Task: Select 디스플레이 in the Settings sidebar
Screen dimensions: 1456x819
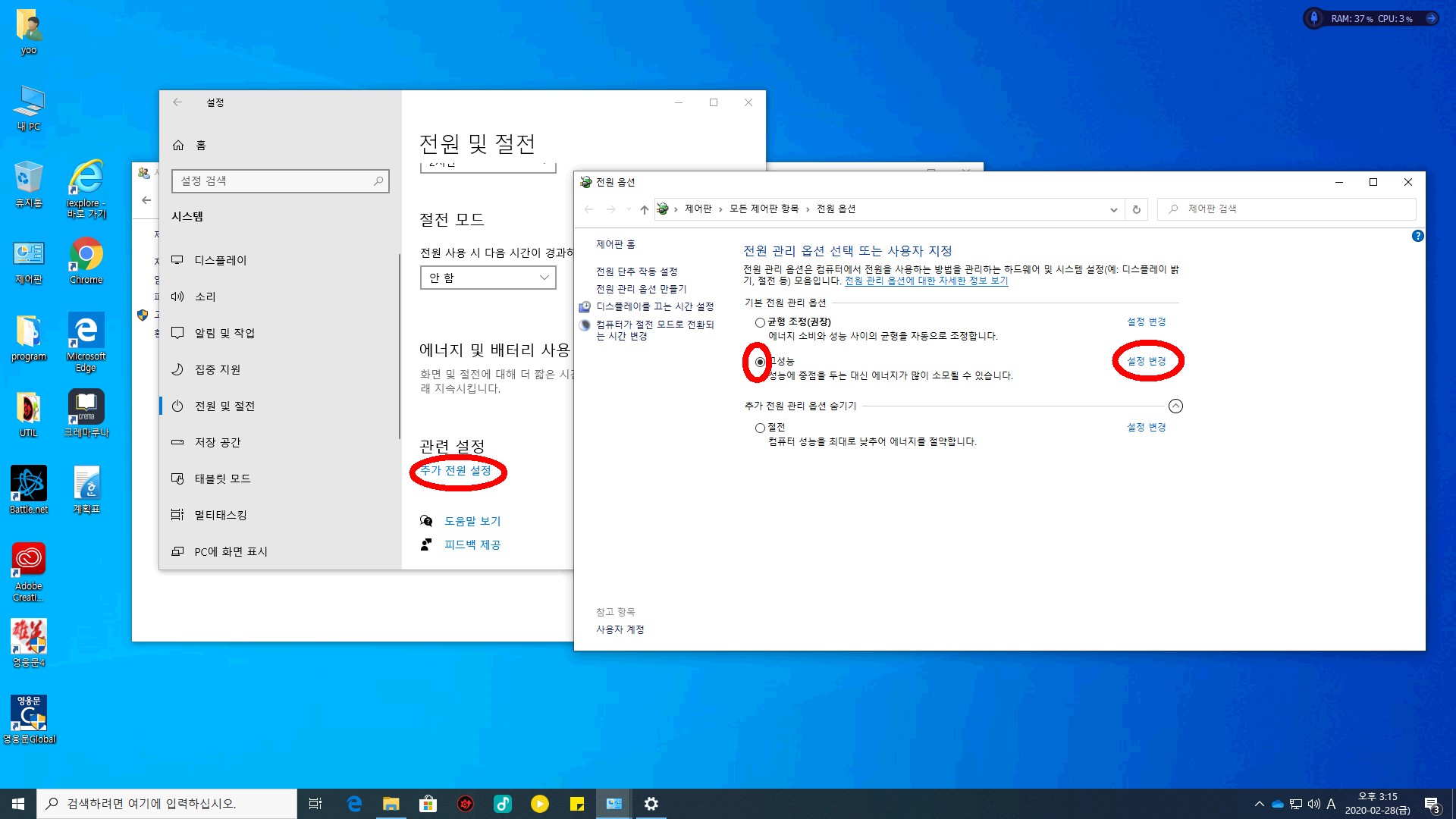Action: coord(220,260)
